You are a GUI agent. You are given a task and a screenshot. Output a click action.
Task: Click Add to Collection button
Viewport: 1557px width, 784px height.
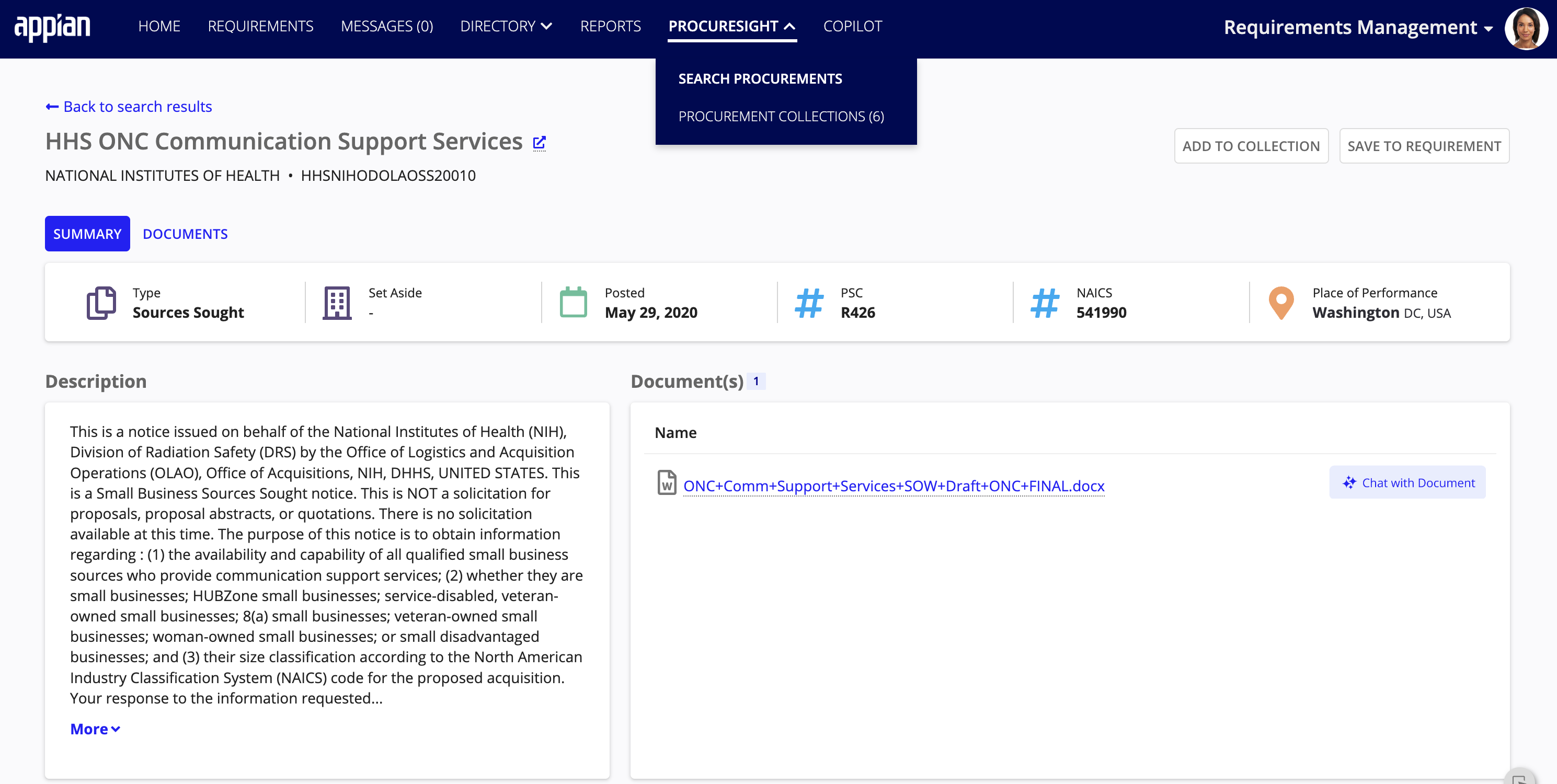click(1251, 146)
